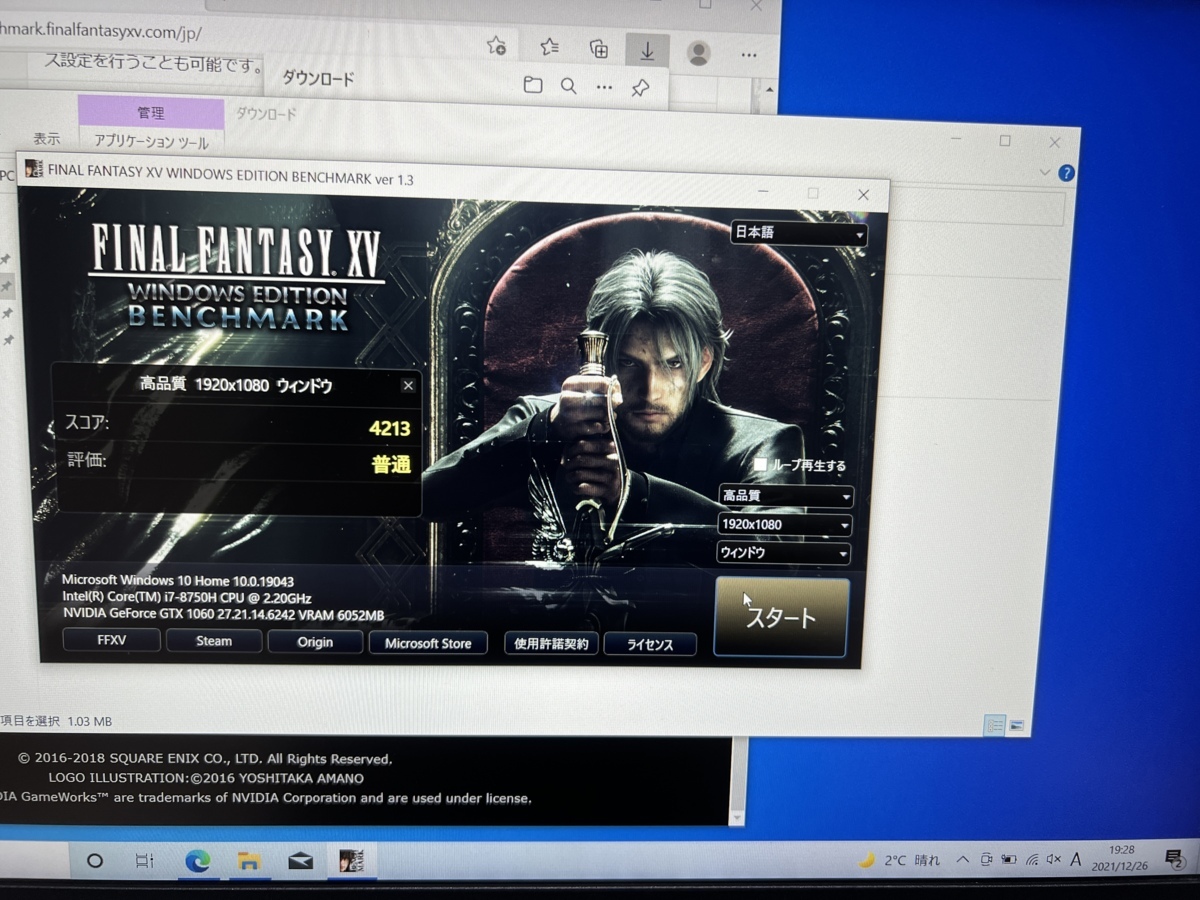The width and height of the screenshot is (1200, 900).
Task: Show hidden system tray icons chevron
Action: pyautogui.click(x=963, y=859)
